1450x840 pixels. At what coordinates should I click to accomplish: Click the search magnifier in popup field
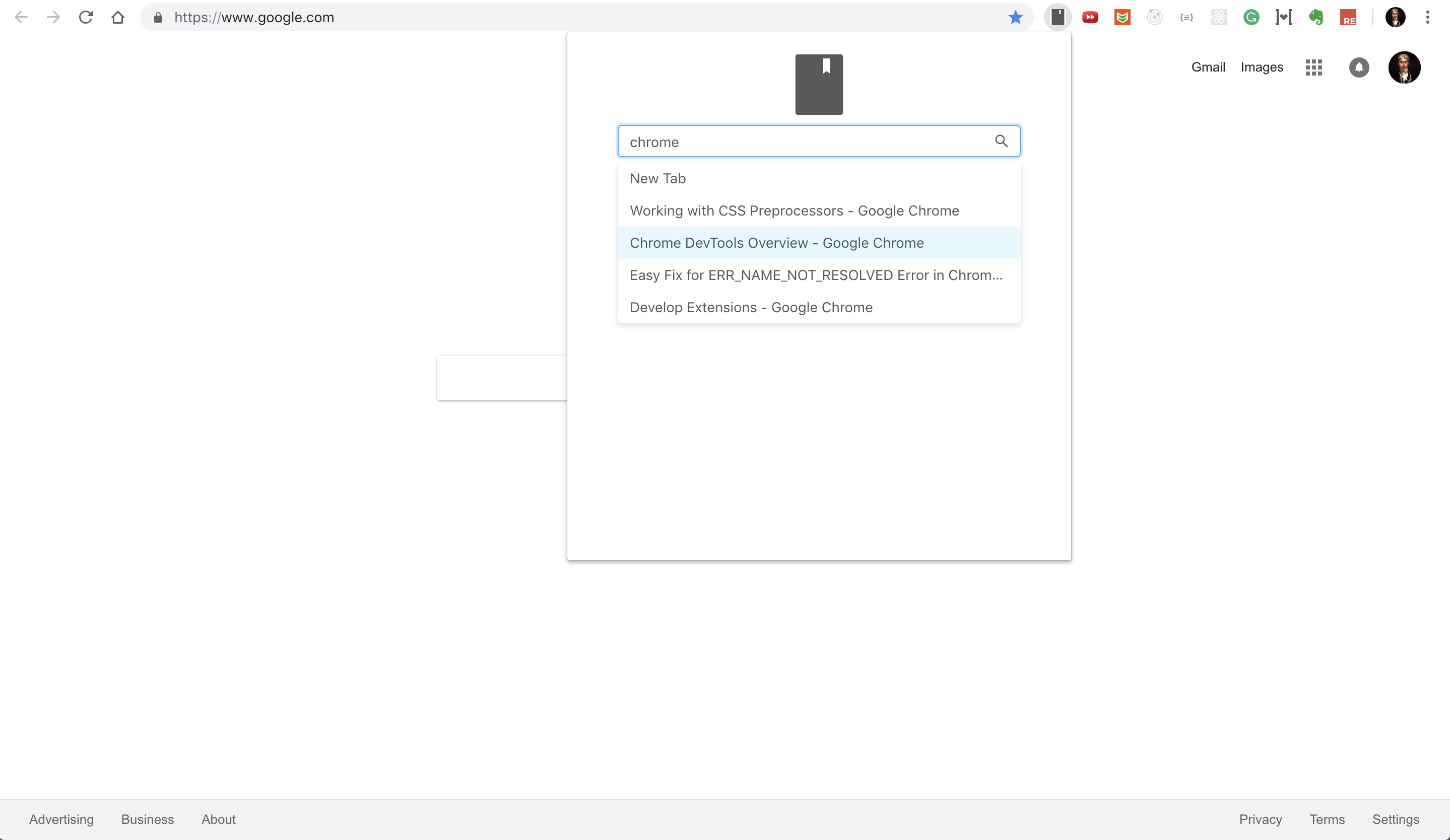click(1001, 141)
